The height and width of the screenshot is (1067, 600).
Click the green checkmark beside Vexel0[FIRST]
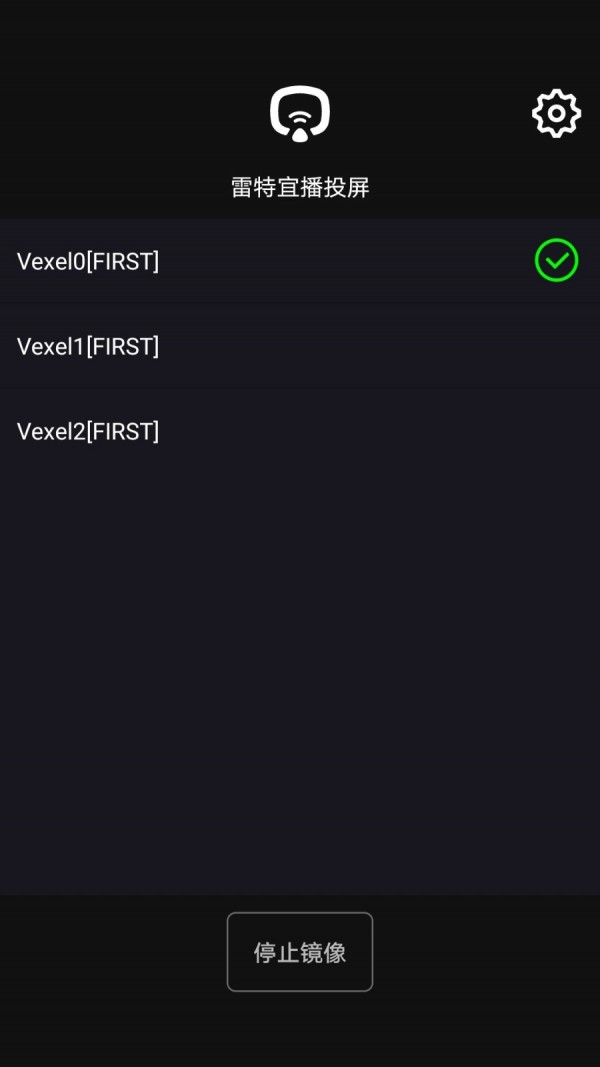click(556, 261)
